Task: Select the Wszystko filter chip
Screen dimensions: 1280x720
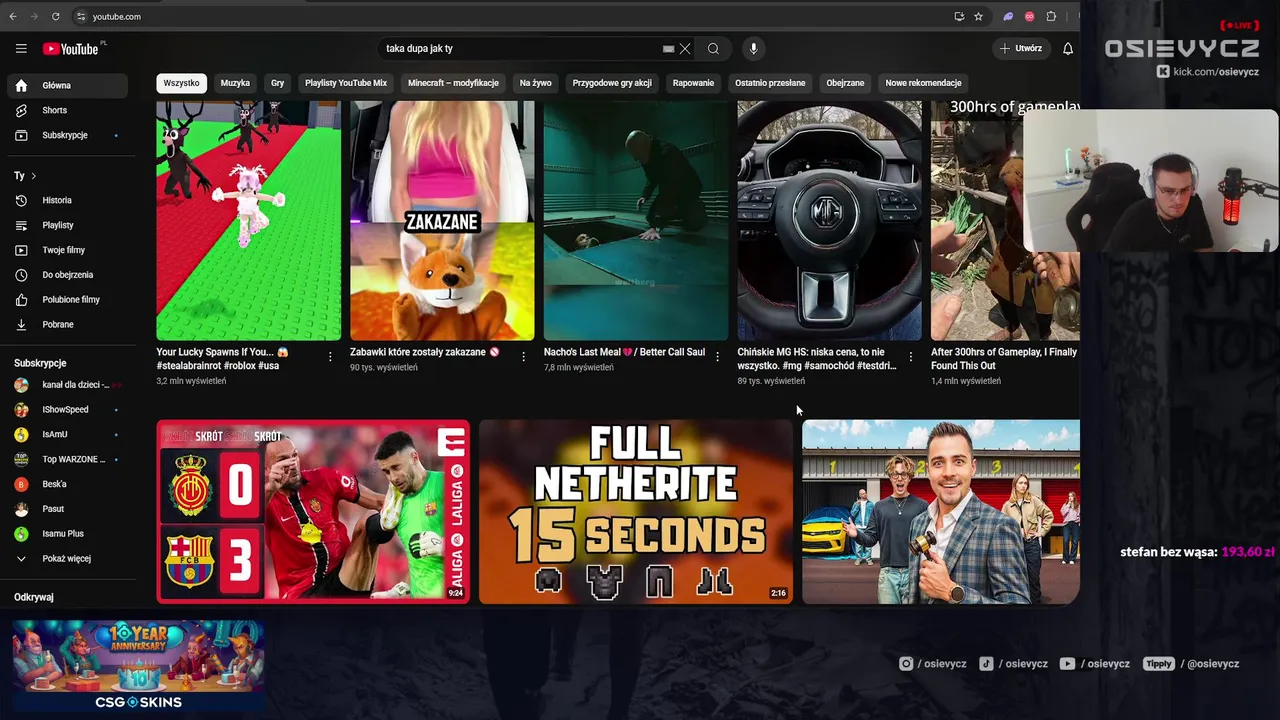Action: (181, 83)
